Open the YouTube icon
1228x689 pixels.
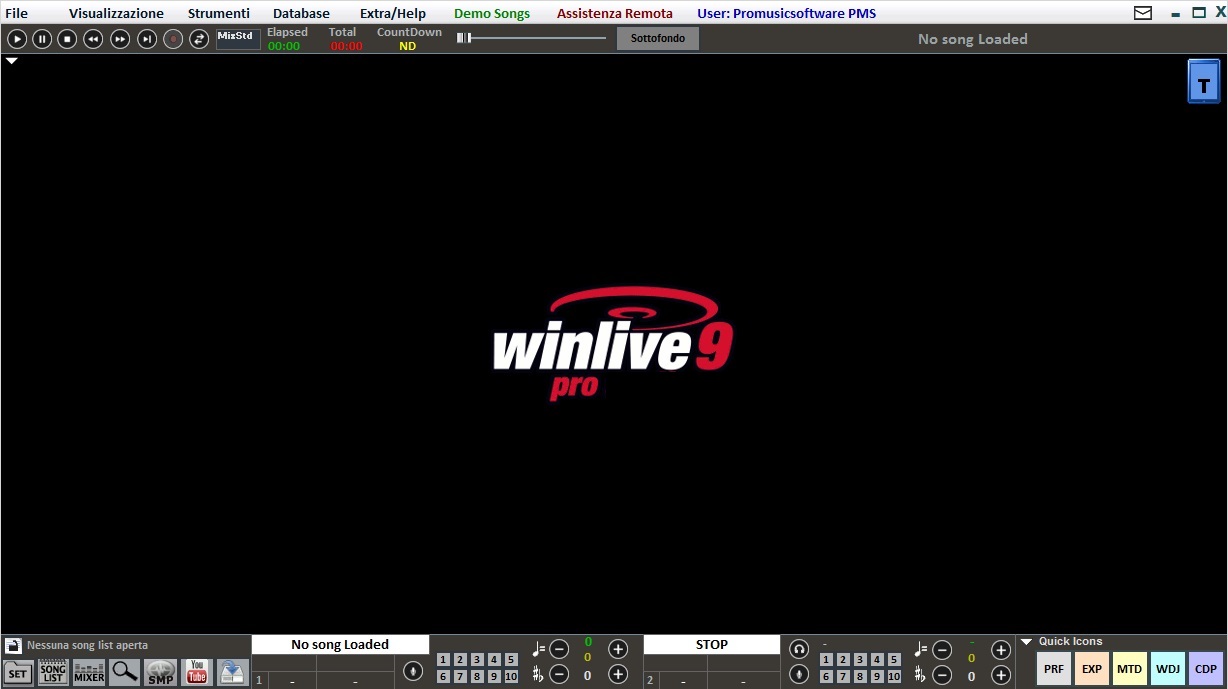pos(197,672)
